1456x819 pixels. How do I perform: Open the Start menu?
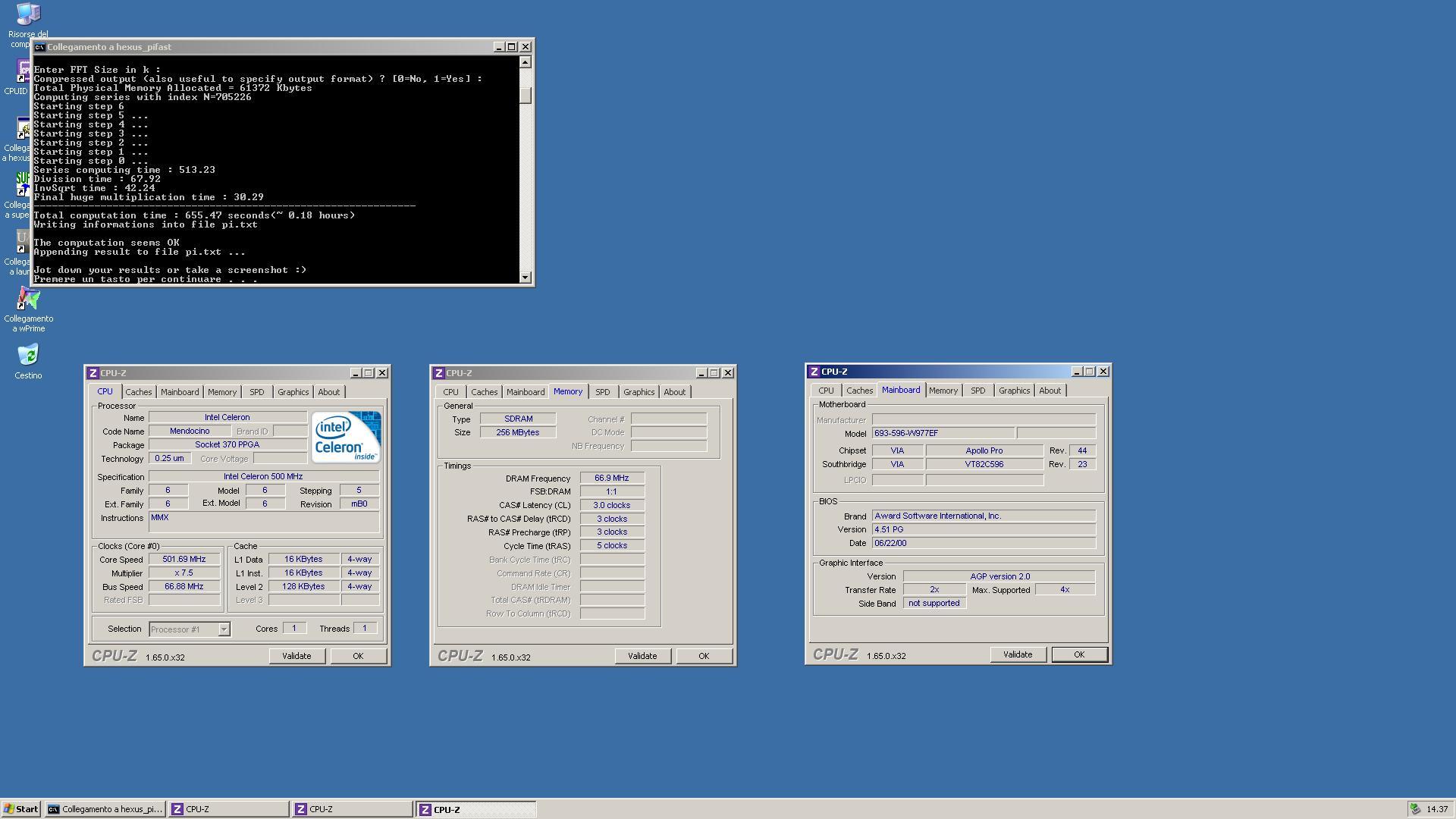[21, 809]
